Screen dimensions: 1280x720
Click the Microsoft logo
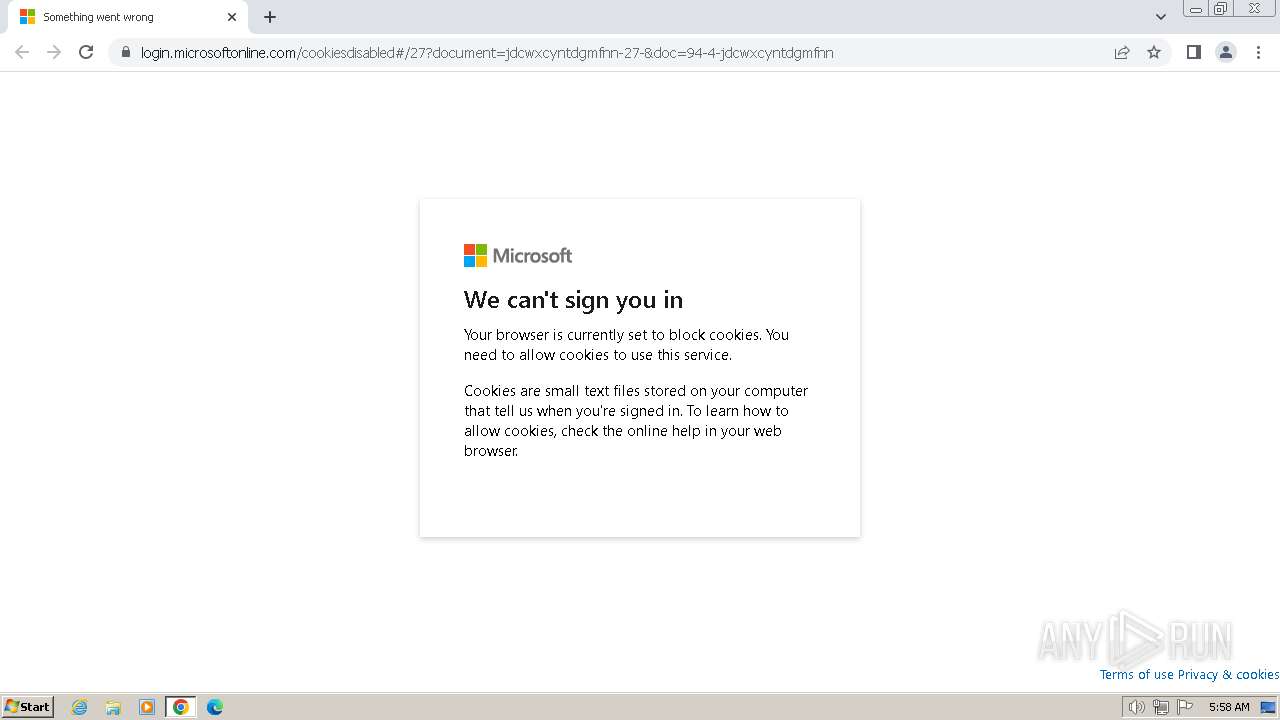click(x=518, y=256)
